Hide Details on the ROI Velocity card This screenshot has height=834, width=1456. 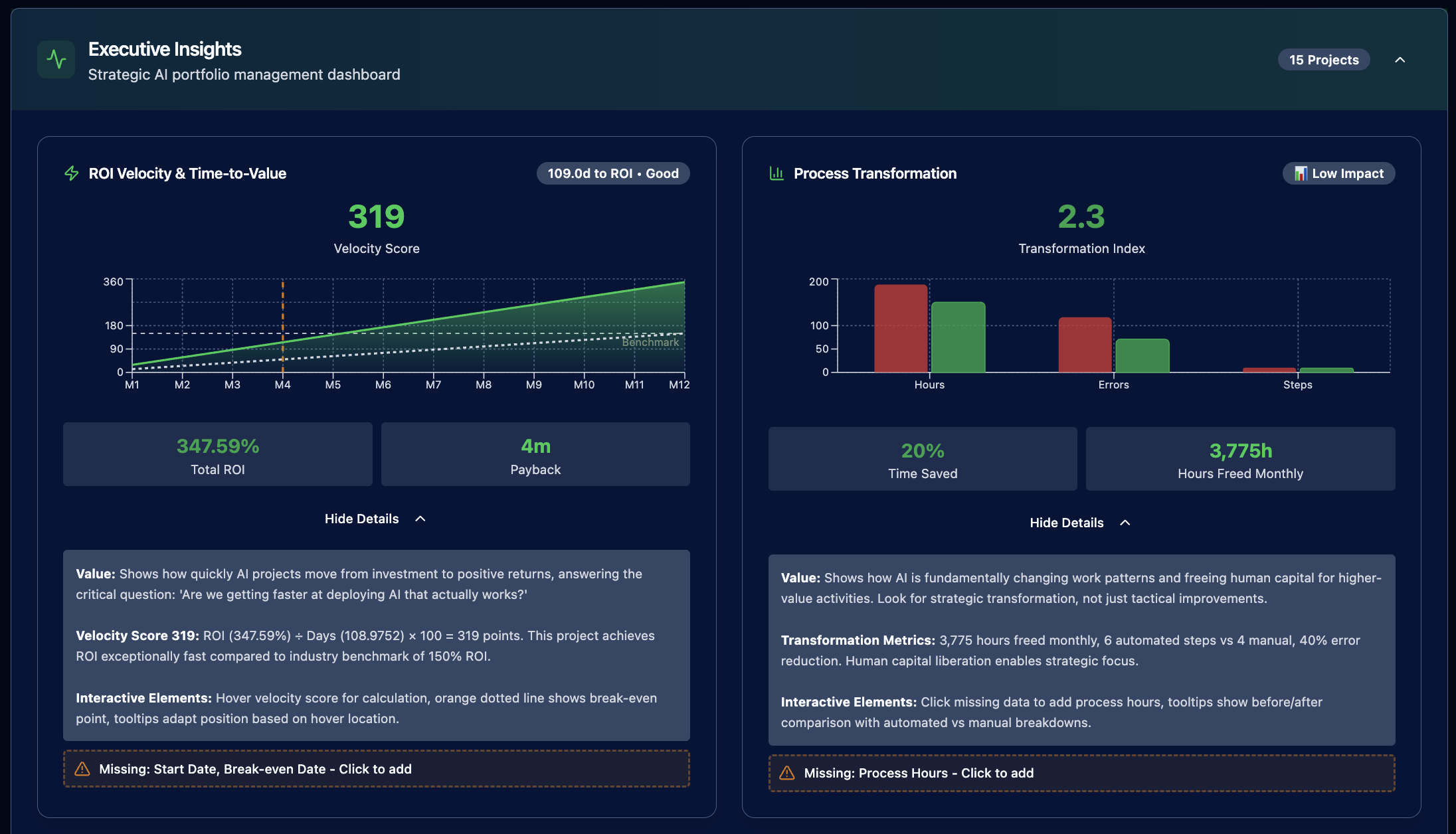(x=361, y=518)
